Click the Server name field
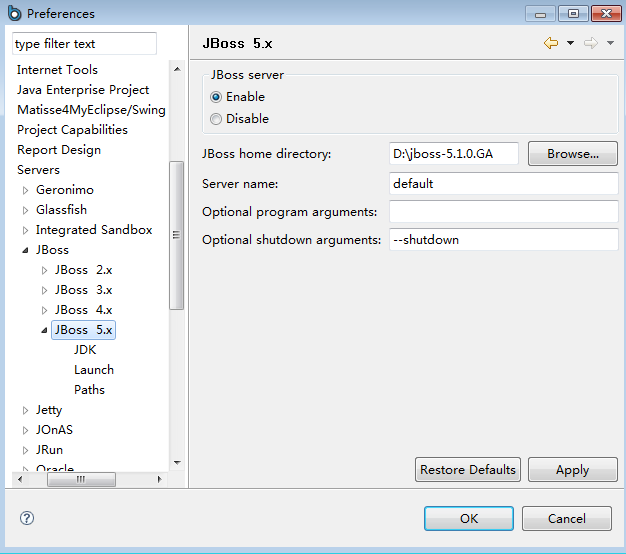Screen dimensions: 626x554 (503, 184)
